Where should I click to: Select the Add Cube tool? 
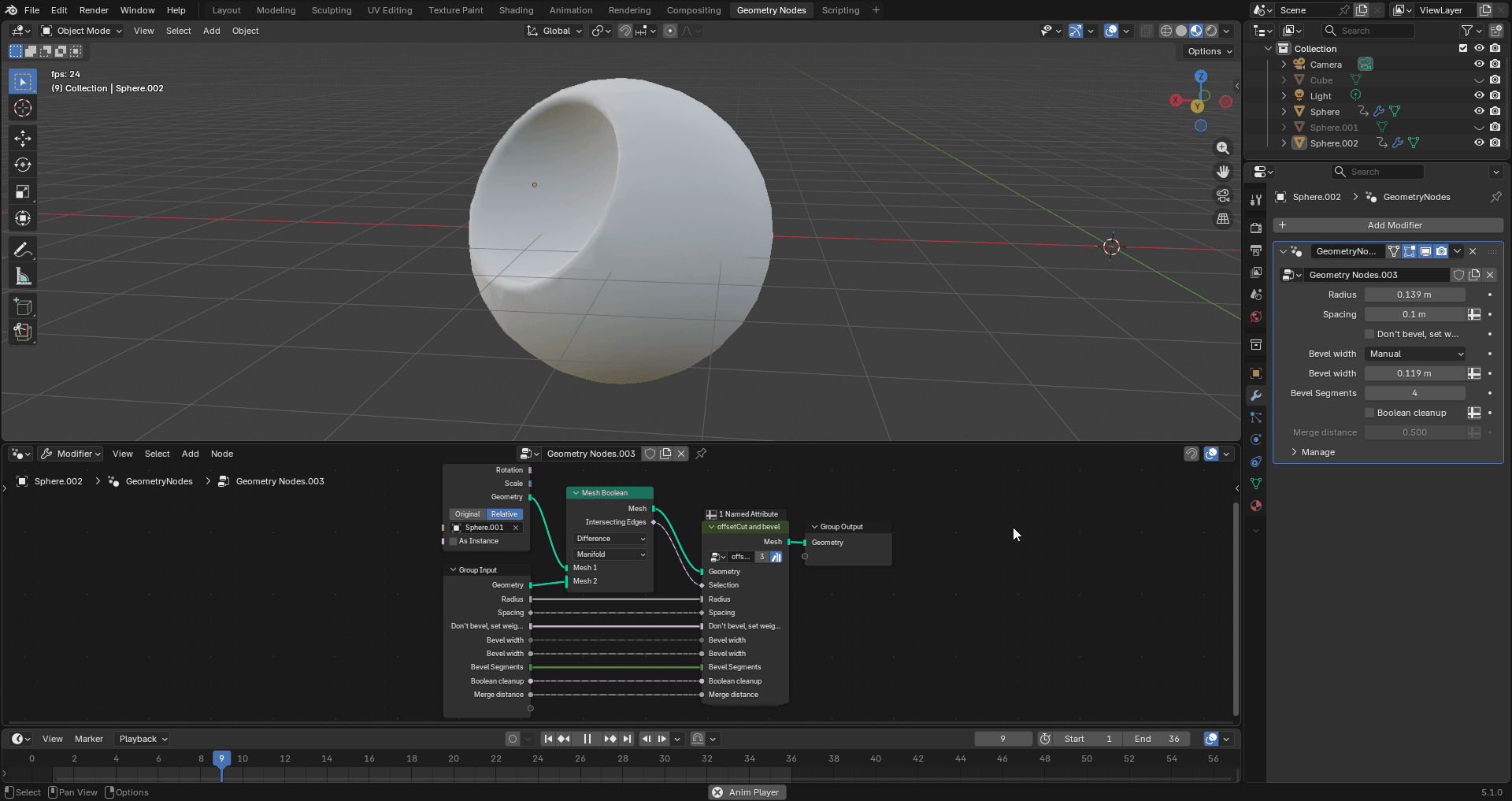(23, 307)
